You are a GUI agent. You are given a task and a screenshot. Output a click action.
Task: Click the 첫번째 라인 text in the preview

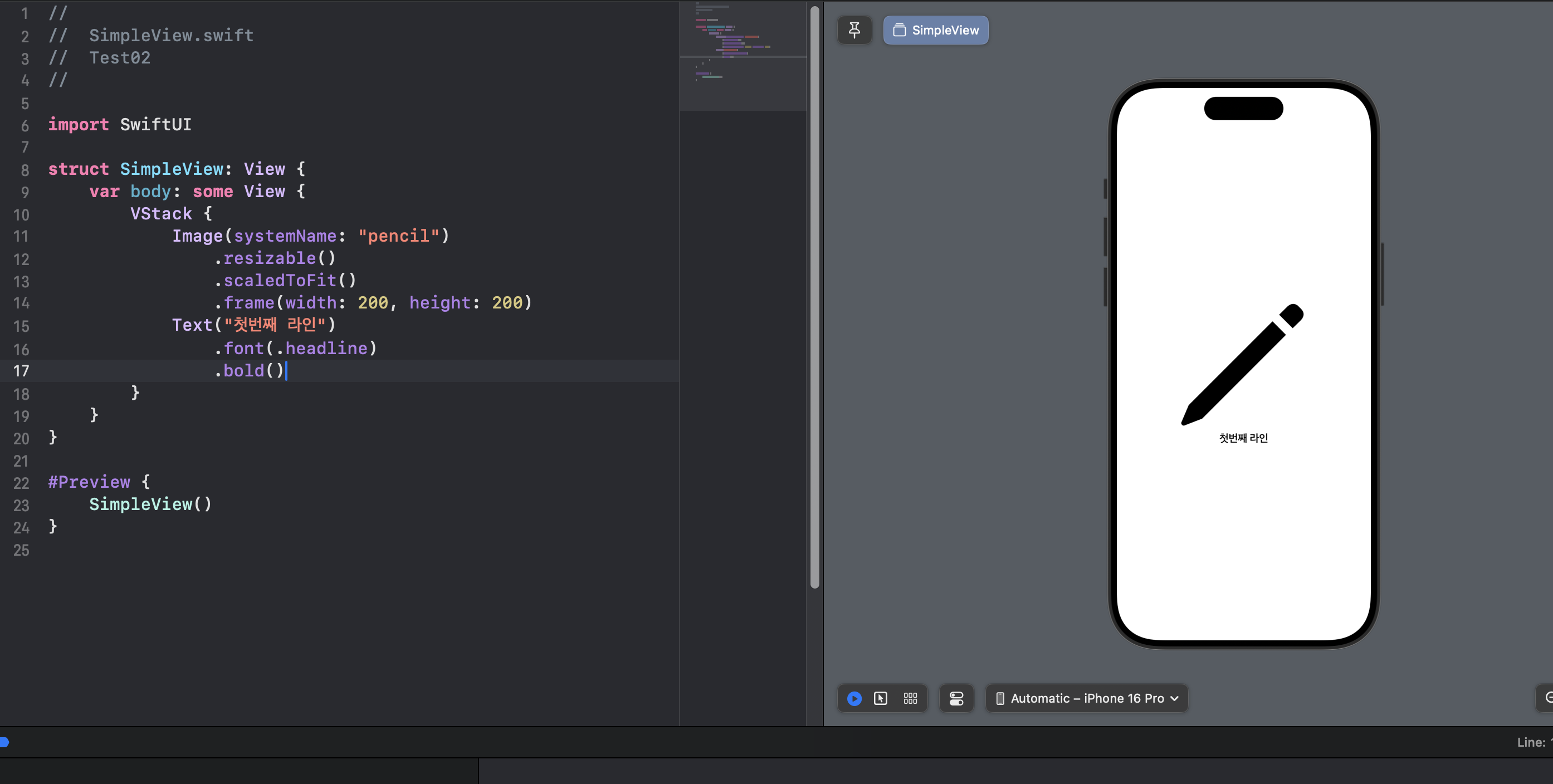point(1243,438)
